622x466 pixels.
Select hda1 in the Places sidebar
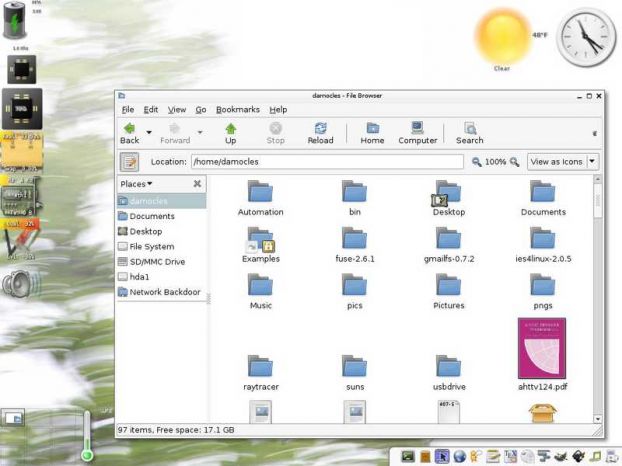pyautogui.click(x=162, y=277)
